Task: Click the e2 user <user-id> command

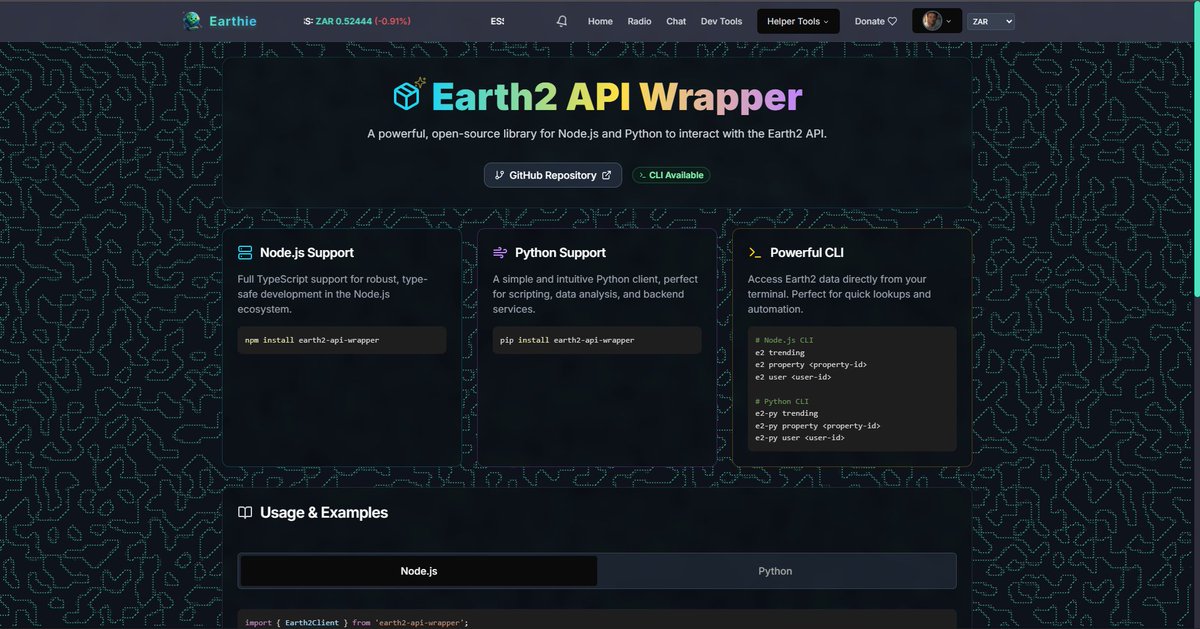Action: pyautogui.click(x=794, y=377)
